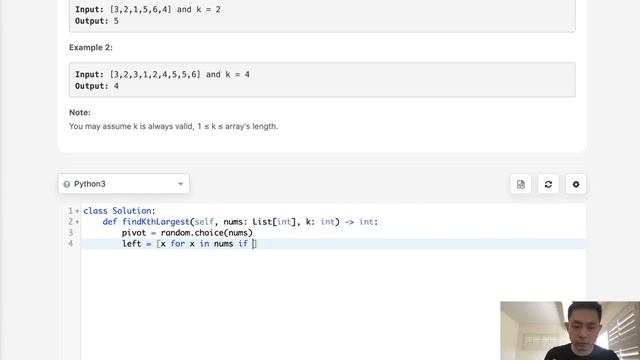Click the webcam video overlay

tap(570, 331)
